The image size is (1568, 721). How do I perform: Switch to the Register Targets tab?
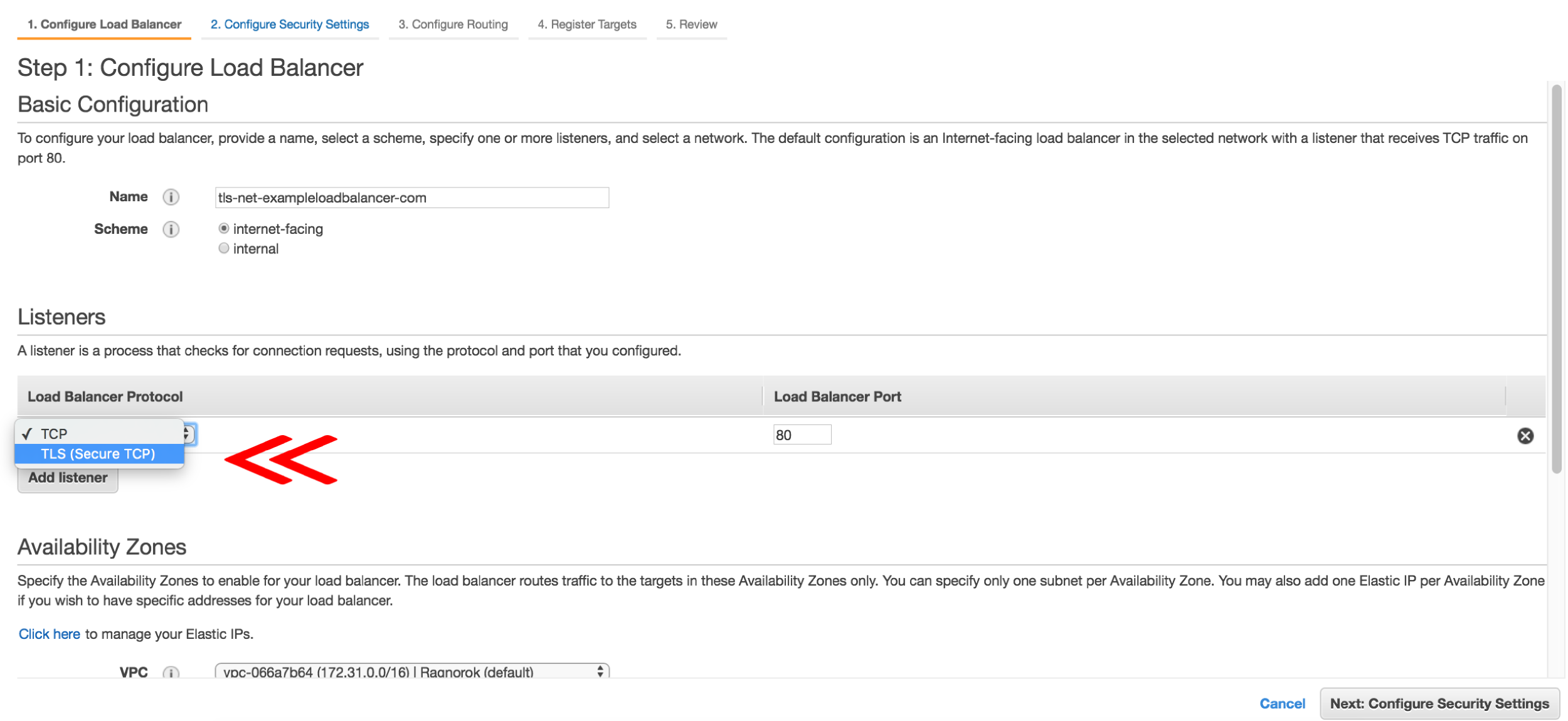tap(586, 24)
